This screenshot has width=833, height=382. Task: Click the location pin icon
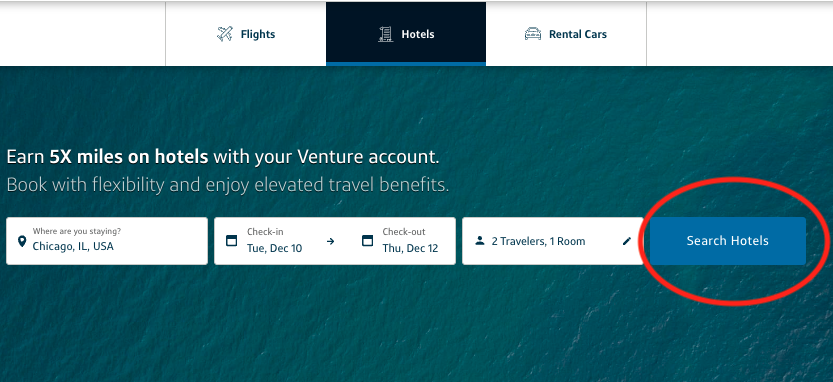click(22, 241)
